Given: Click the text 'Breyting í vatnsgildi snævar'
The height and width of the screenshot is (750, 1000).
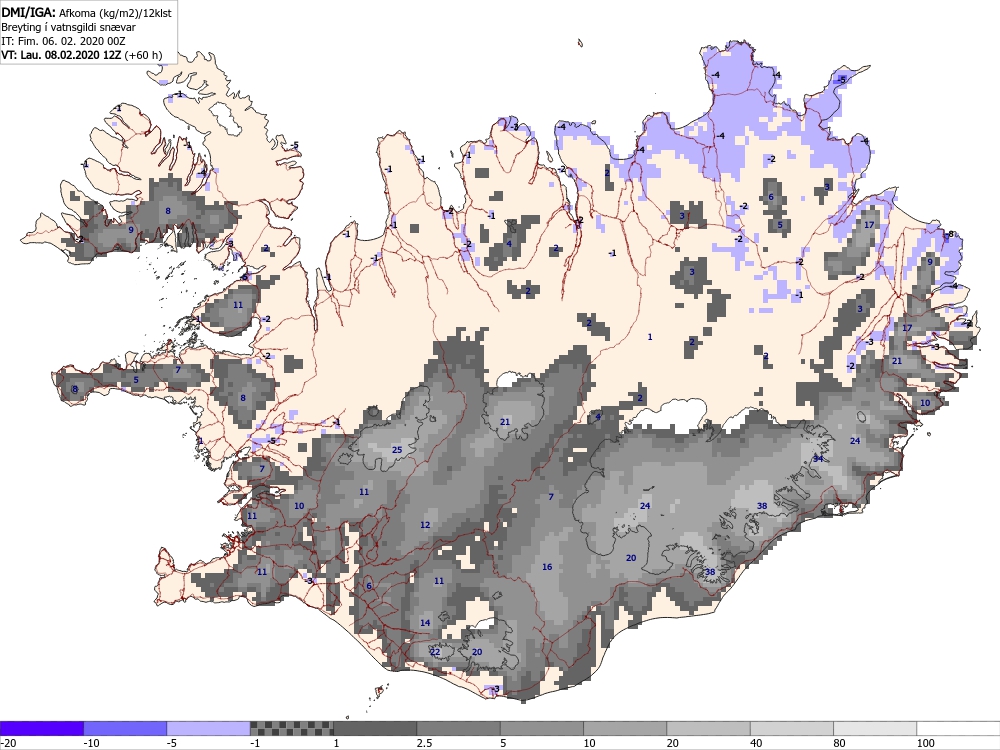Looking at the screenshot, I should pyautogui.click(x=68, y=27).
